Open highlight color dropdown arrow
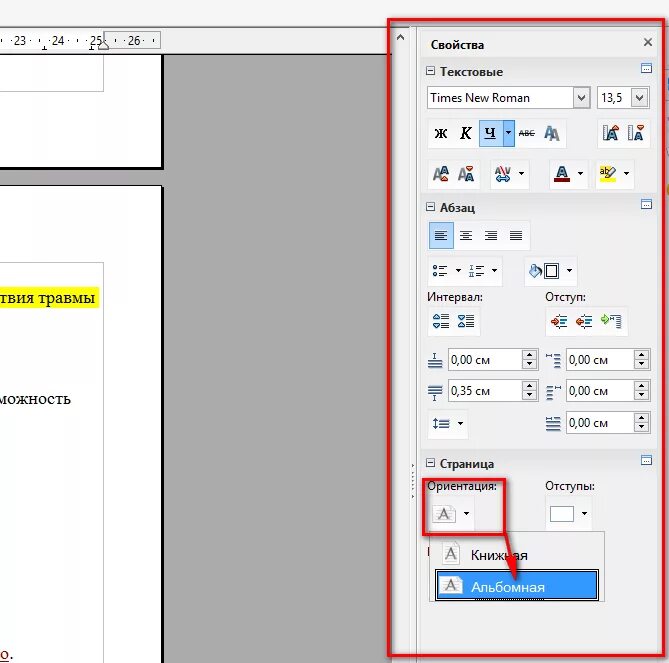This screenshot has width=669, height=663. tap(626, 174)
